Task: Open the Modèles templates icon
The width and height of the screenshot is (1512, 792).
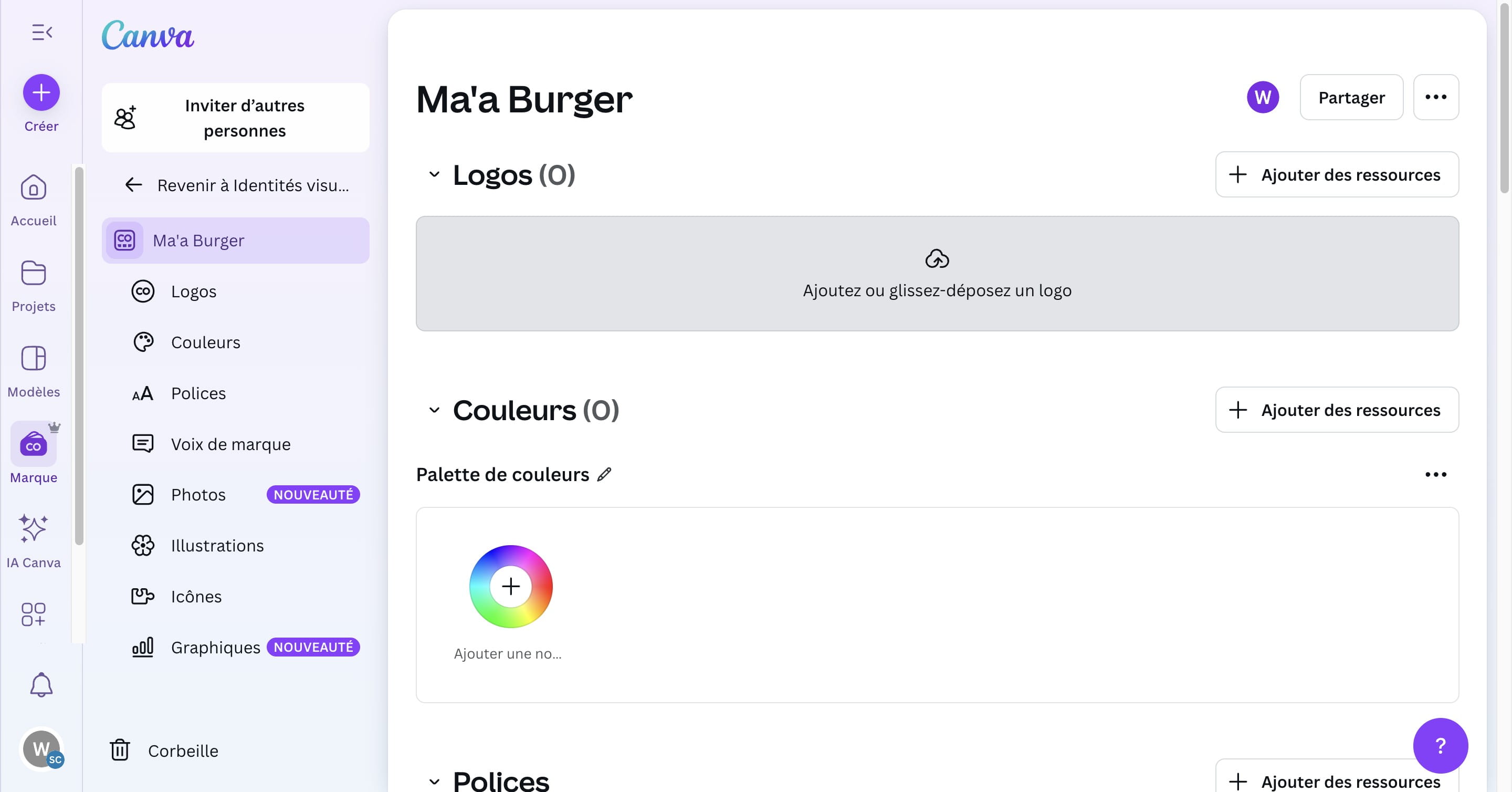Action: pyautogui.click(x=34, y=359)
